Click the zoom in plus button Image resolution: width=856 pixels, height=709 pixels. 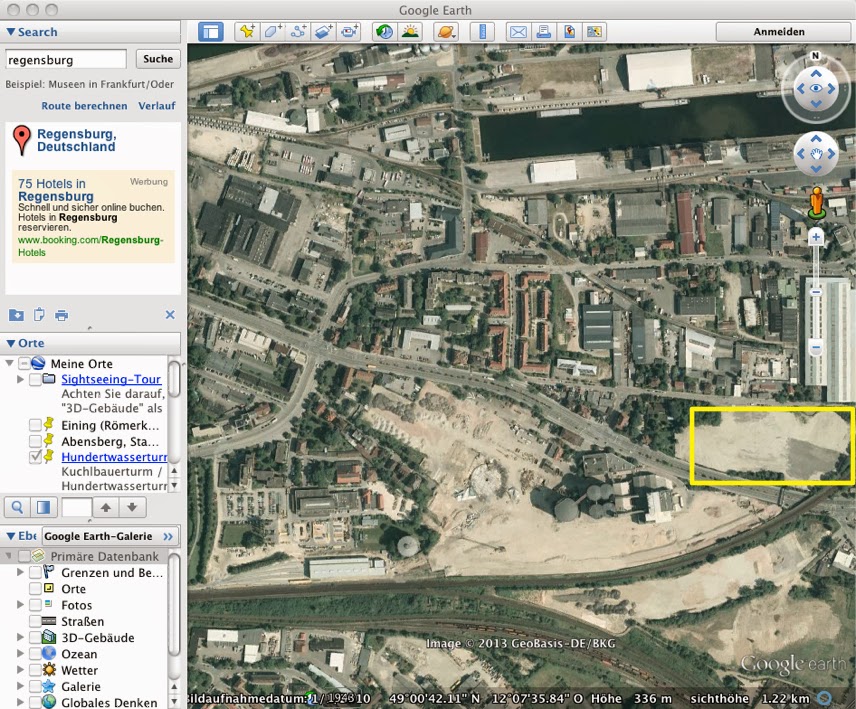pos(816,237)
